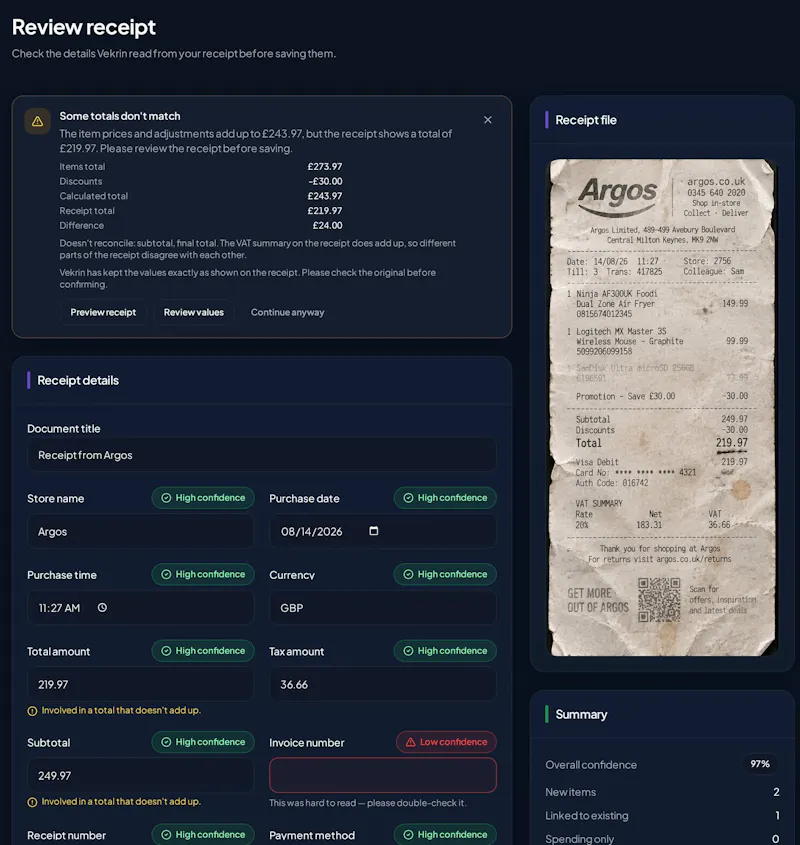
Task: Select the Difference £24.00 value
Action: [x=327, y=225]
